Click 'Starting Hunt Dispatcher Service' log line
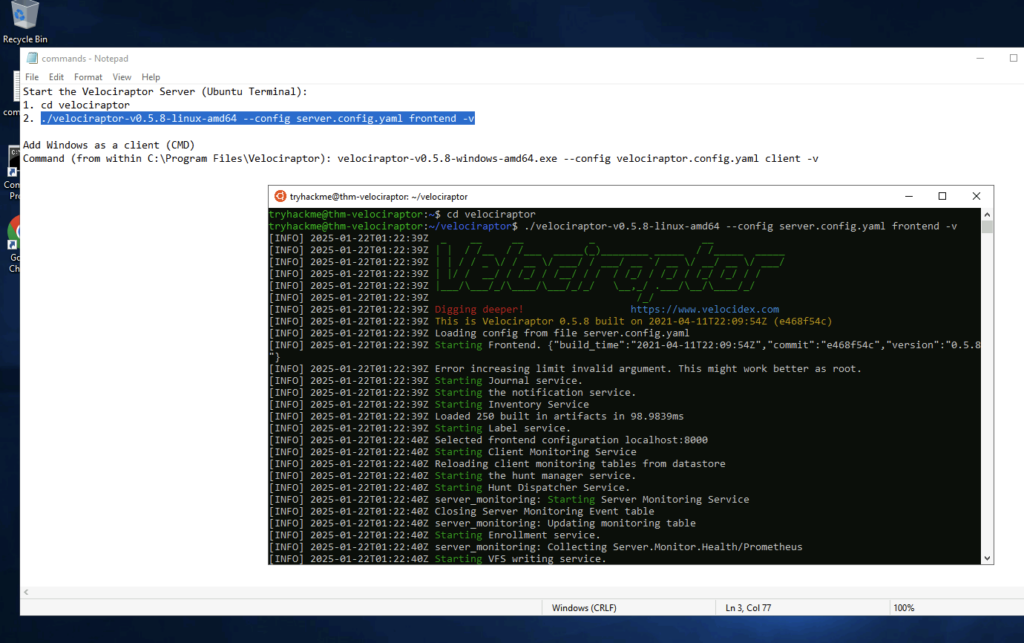This screenshot has width=1024, height=643. tap(449, 488)
